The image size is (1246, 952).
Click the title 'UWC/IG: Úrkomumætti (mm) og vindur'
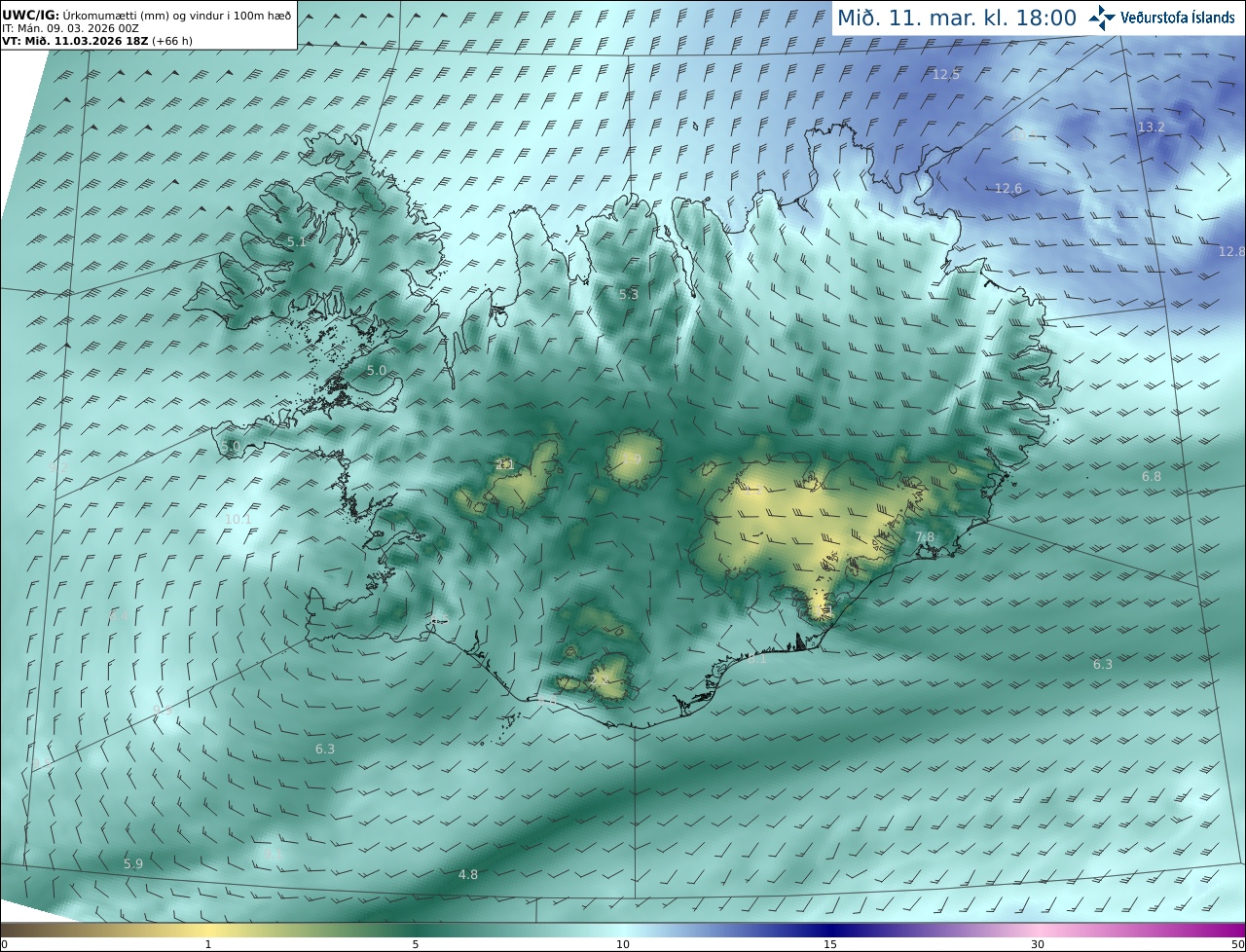(x=148, y=16)
